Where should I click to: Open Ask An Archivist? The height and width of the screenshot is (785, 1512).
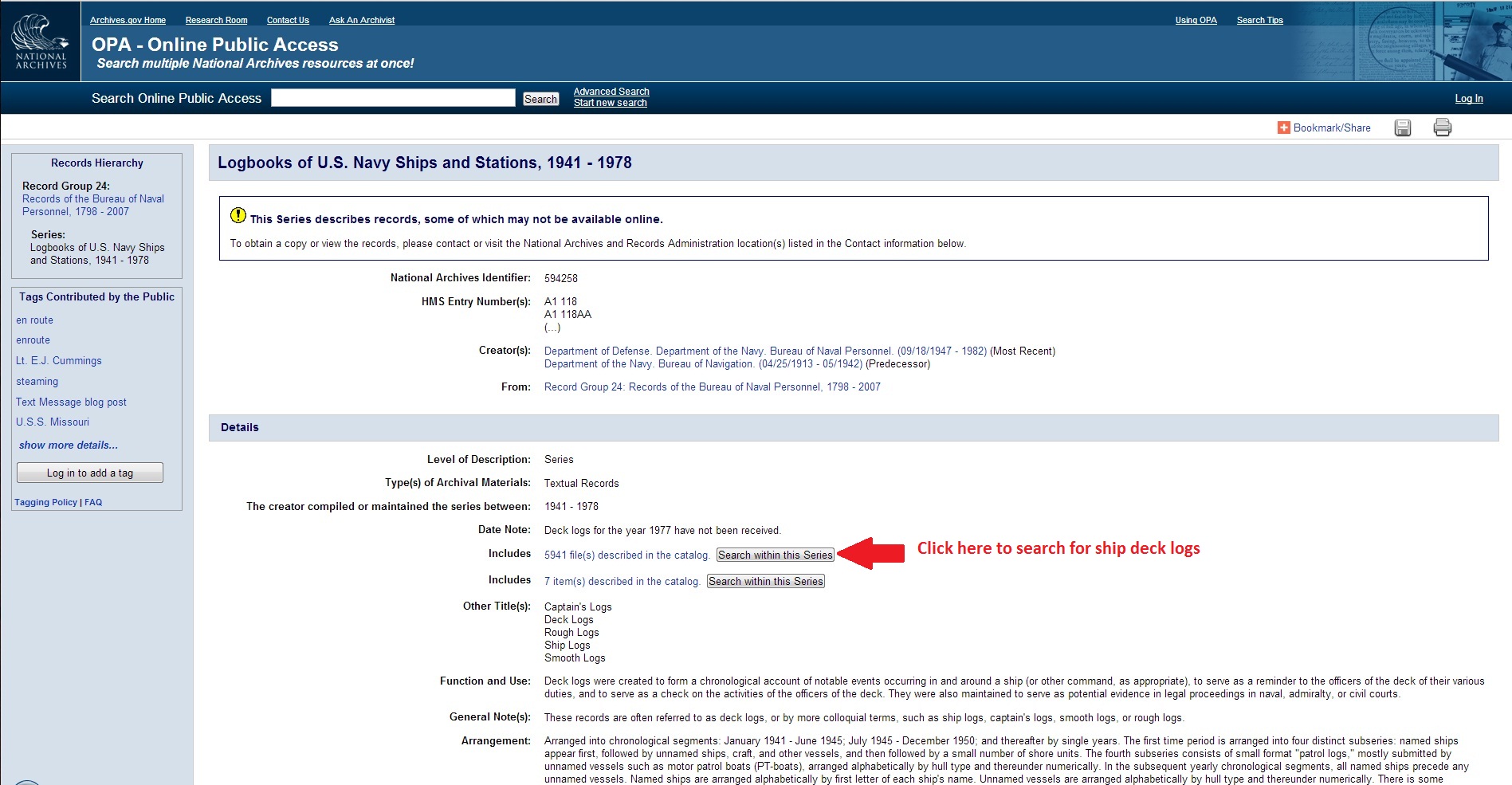coord(362,20)
